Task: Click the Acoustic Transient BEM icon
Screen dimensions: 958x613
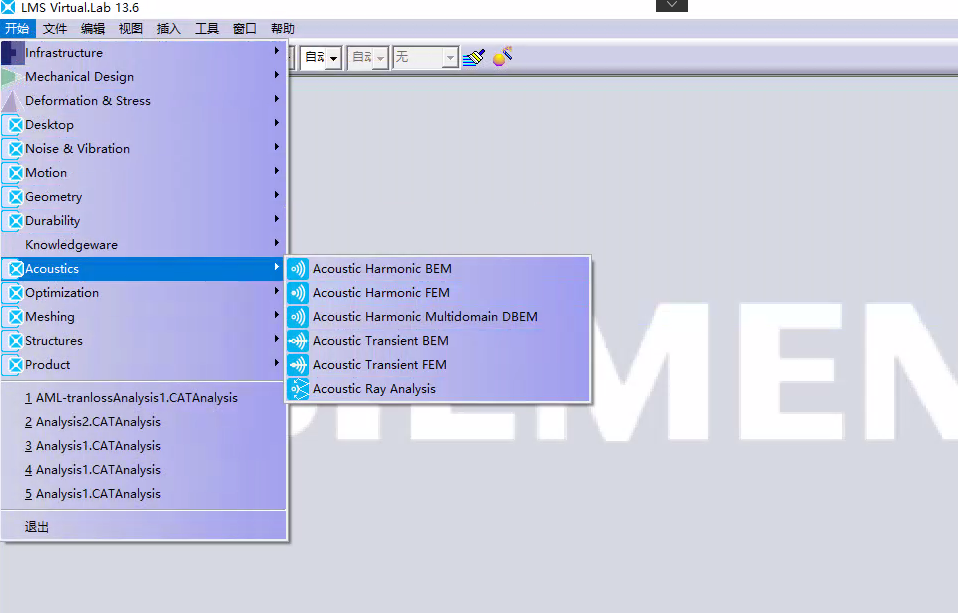Action: [x=298, y=340]
